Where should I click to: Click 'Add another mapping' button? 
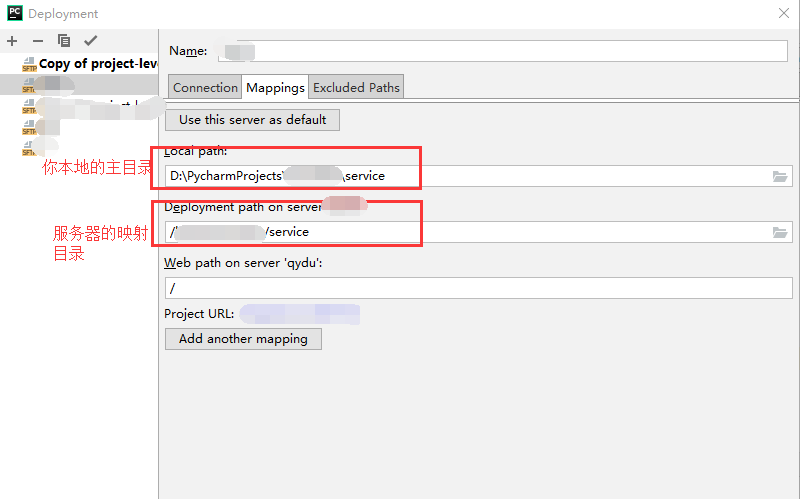coord(243,339)
